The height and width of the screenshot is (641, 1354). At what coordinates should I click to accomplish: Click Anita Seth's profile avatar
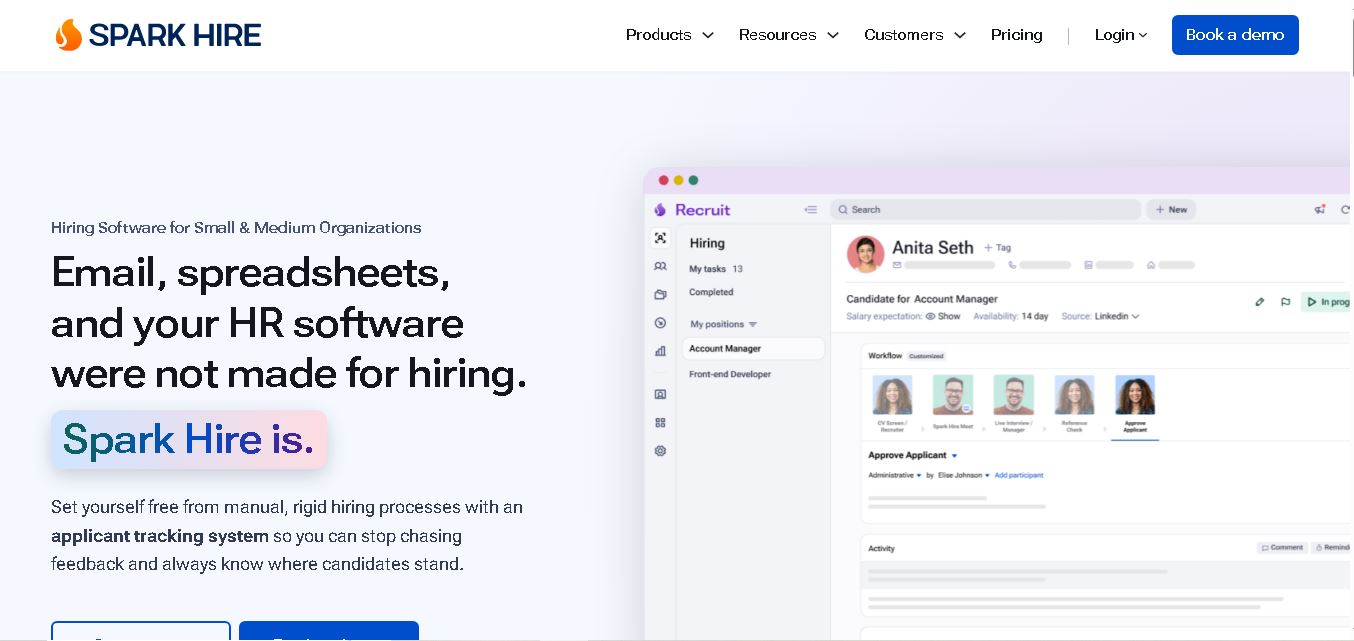click(865, 254)
